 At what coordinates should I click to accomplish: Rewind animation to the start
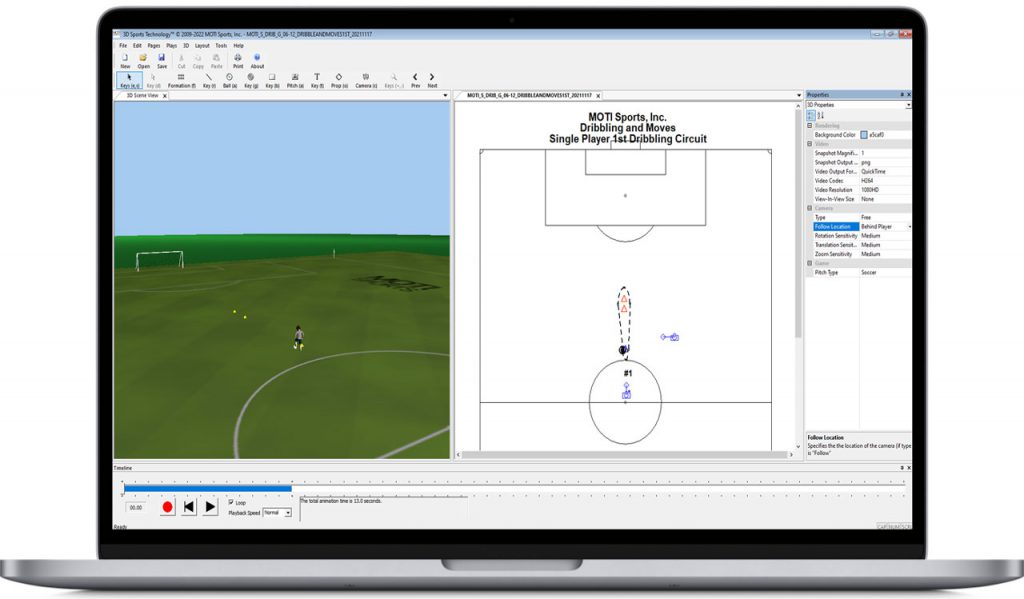tap(189, 507)
